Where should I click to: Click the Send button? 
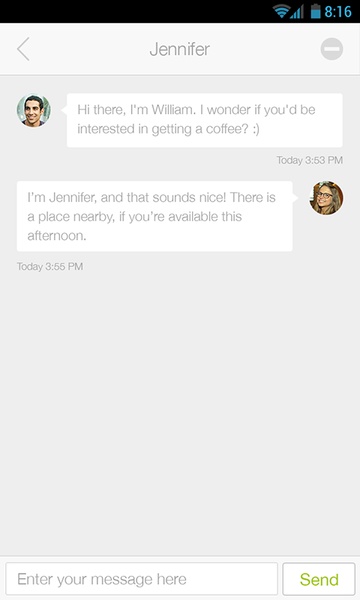click(319, 579)
